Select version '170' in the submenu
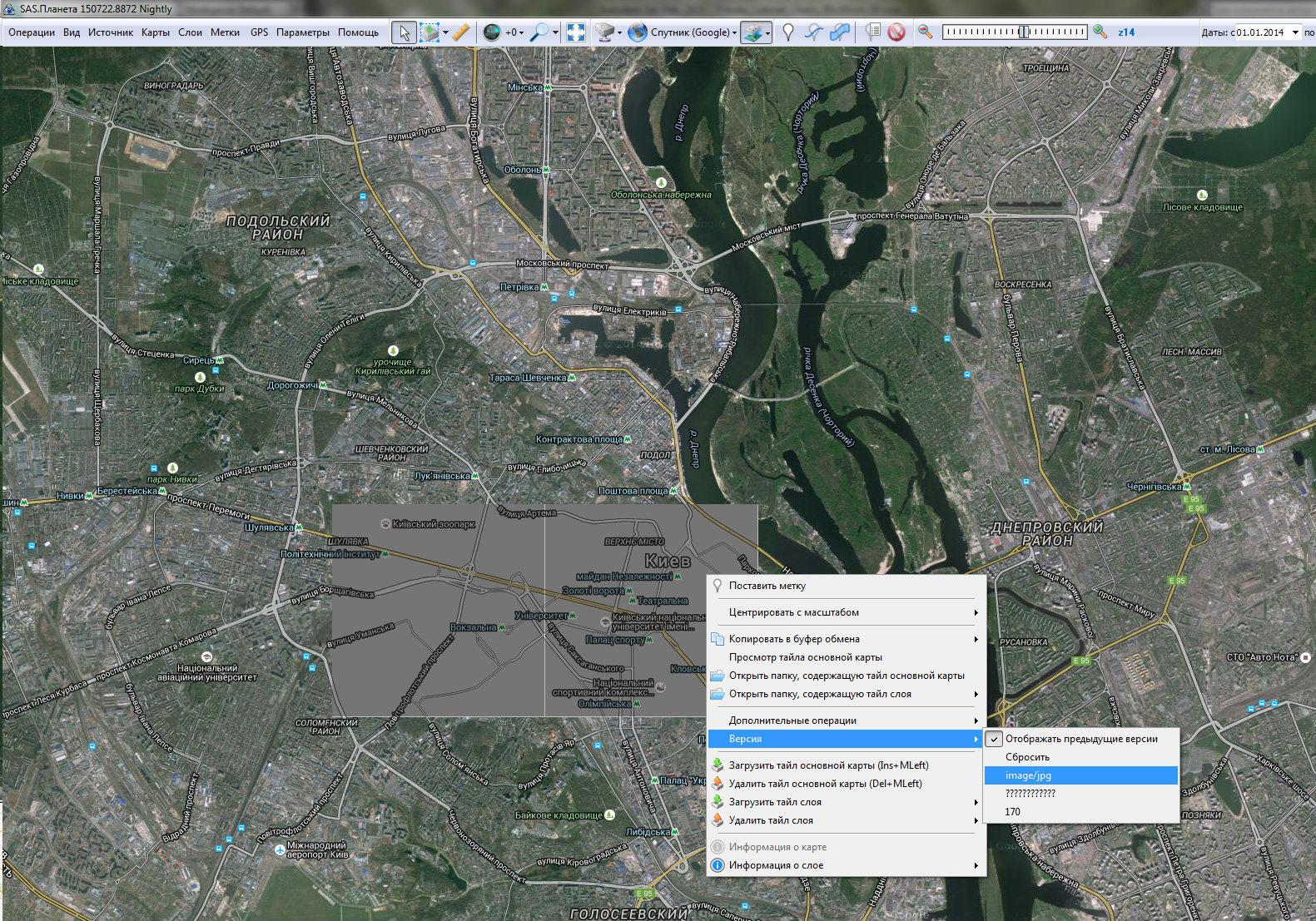The width and height of the screenshot is (1316, 921). click(1012, 812)
